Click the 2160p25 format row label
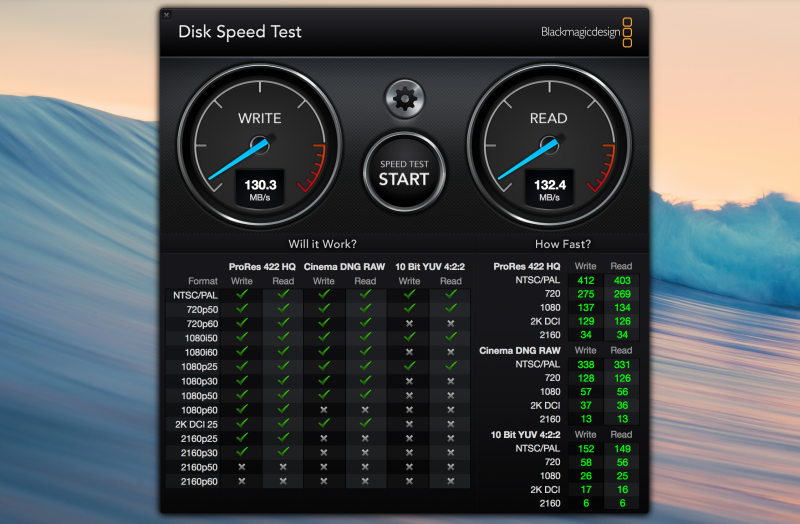The height and width of the screenshot is (524, 800). pyautogui.click(x=199, y=439)
